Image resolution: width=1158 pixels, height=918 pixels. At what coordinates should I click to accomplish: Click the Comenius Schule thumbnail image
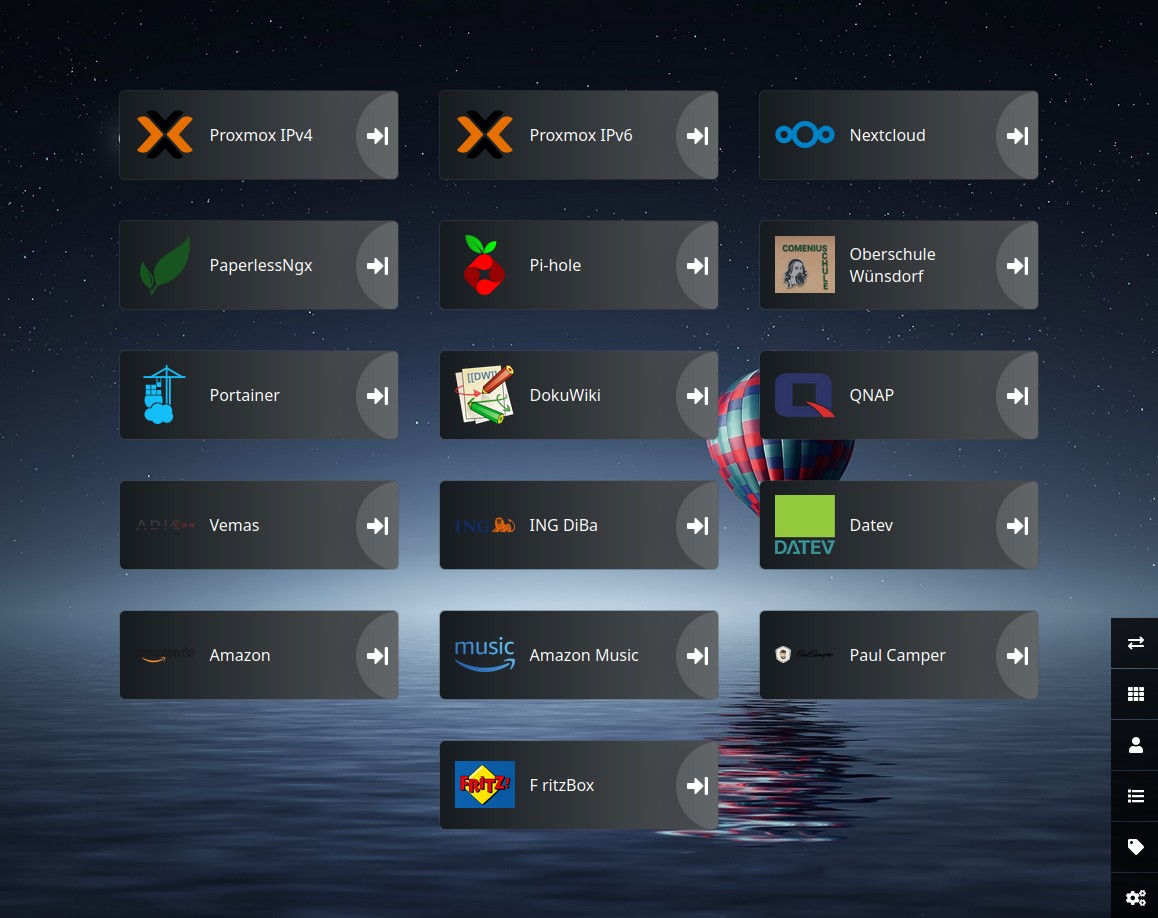tap(804, 264)
